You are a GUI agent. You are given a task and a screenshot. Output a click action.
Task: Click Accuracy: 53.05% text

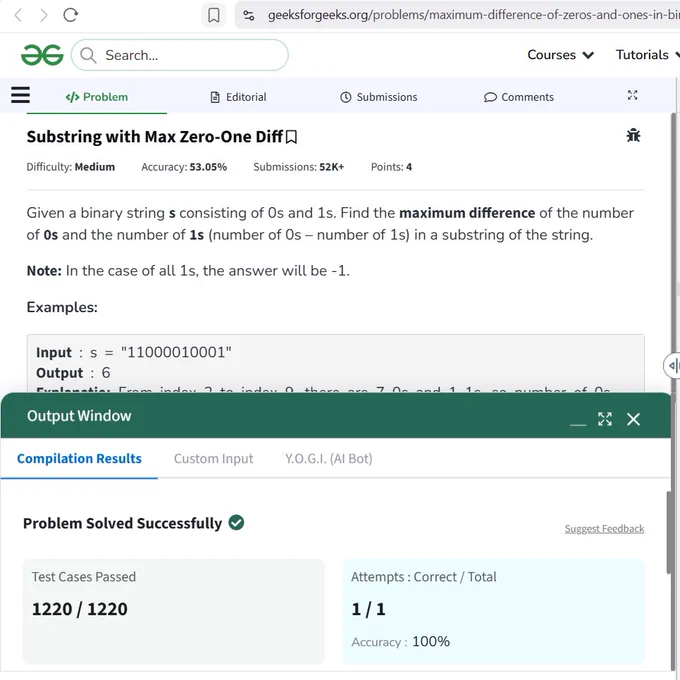[184, 167]
